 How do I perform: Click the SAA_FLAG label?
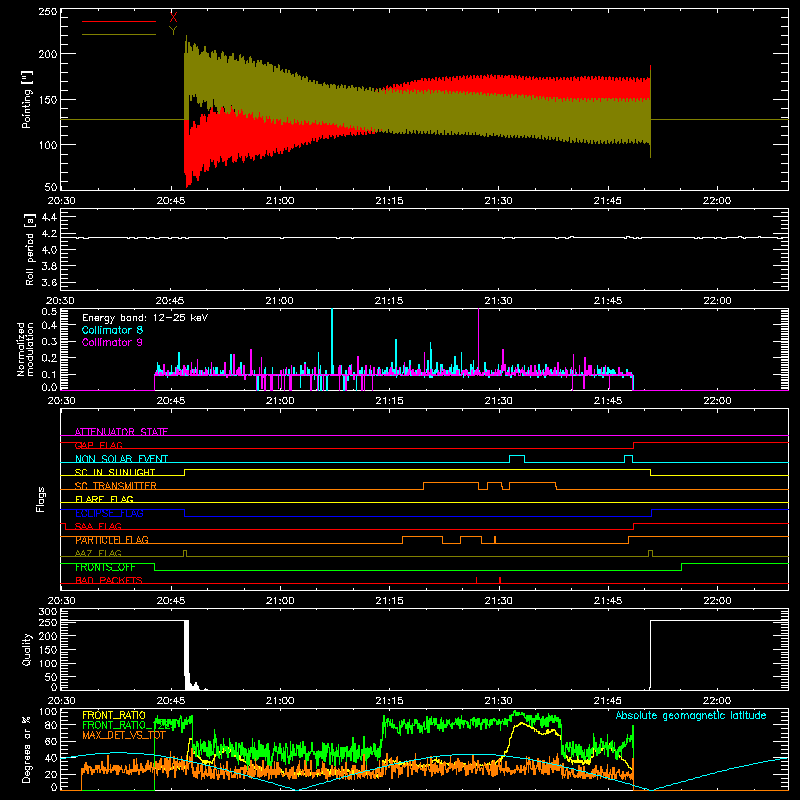click(x=98, y=526)
